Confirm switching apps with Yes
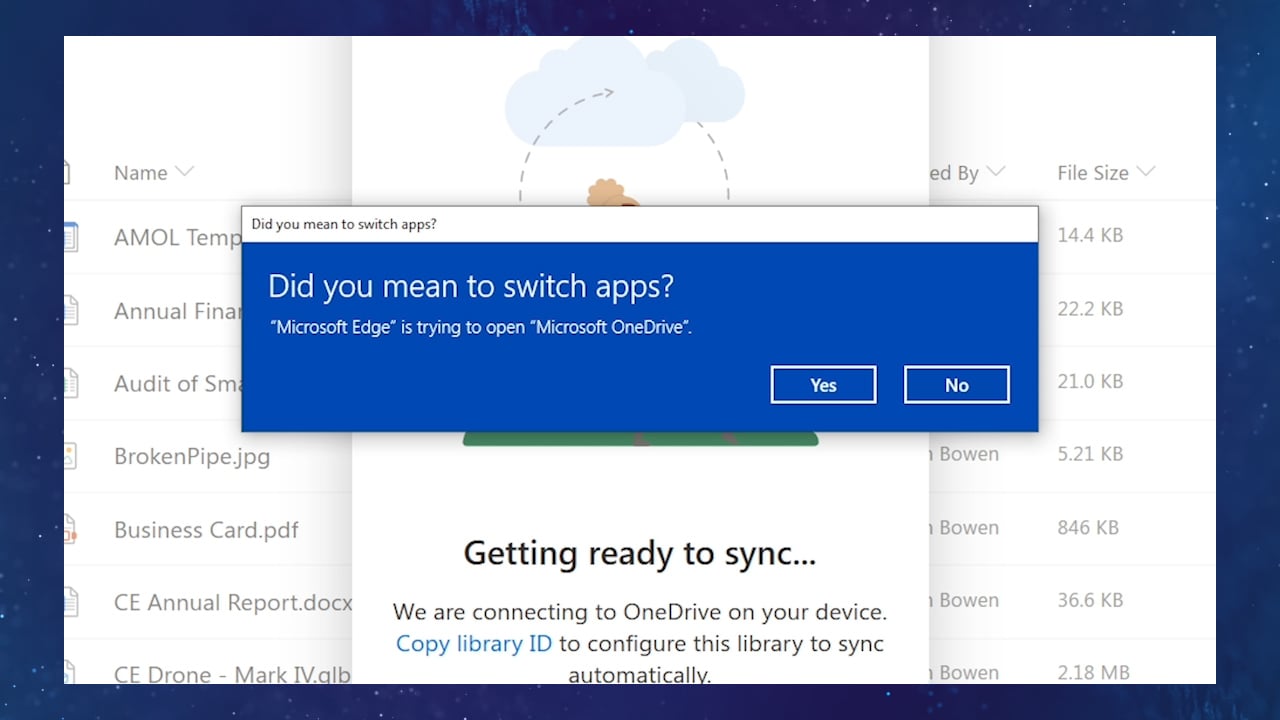The width and height of the screenshot is (1280, 720). coord(823,385)
